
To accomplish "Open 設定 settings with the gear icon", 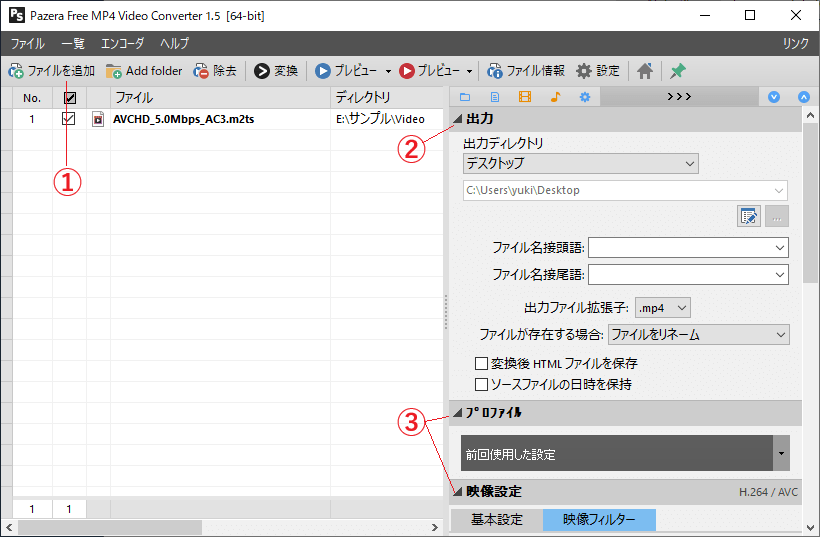I will (598, 71).
